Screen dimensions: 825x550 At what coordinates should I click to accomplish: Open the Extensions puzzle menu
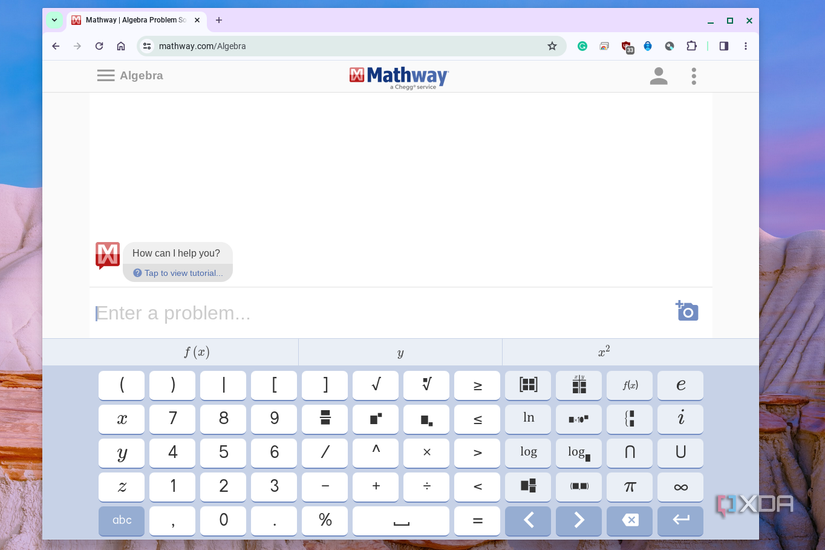(691, 46)
